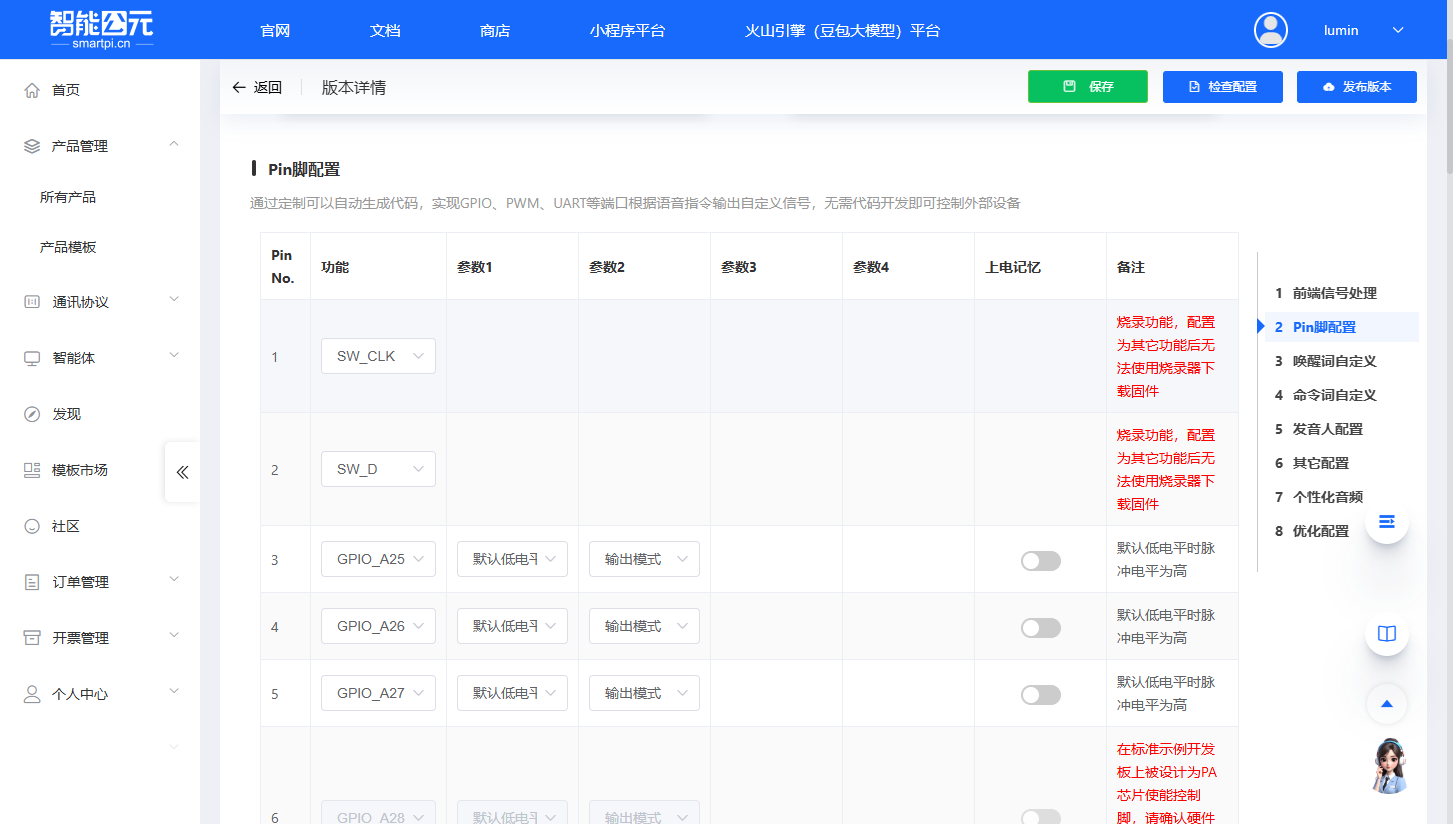The width and height of the screenshot is (1453, 824).
Task: Click the green 保存 button
Action: [1087, 87]
